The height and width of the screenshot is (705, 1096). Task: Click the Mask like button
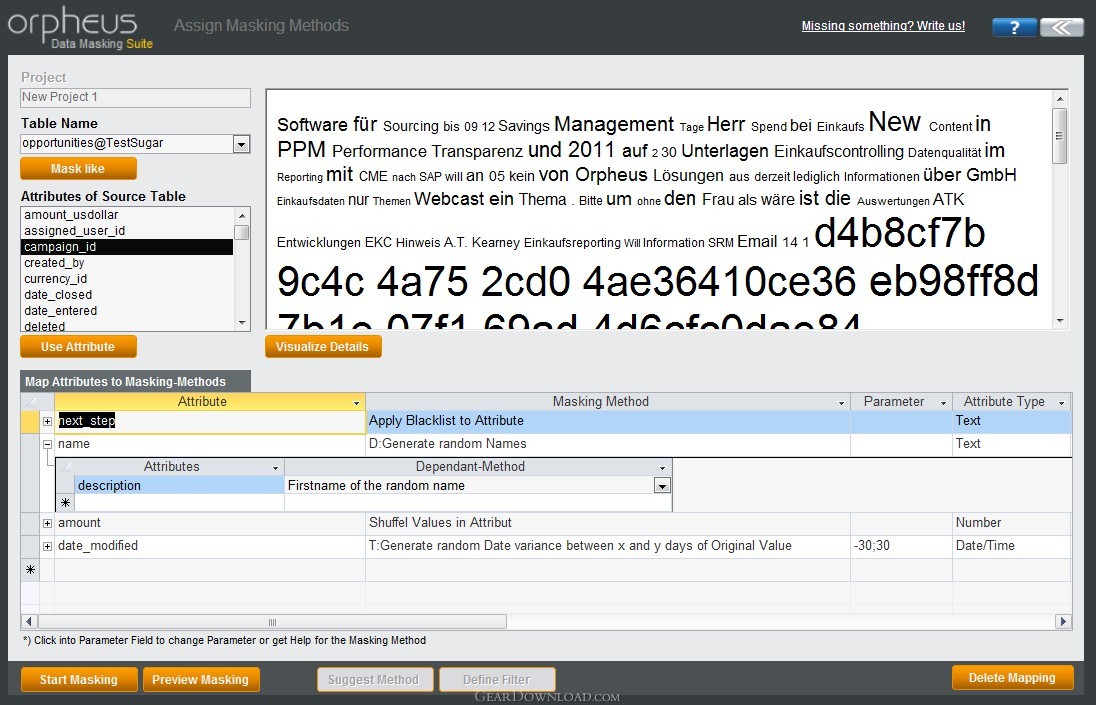(x=78, y=168)
